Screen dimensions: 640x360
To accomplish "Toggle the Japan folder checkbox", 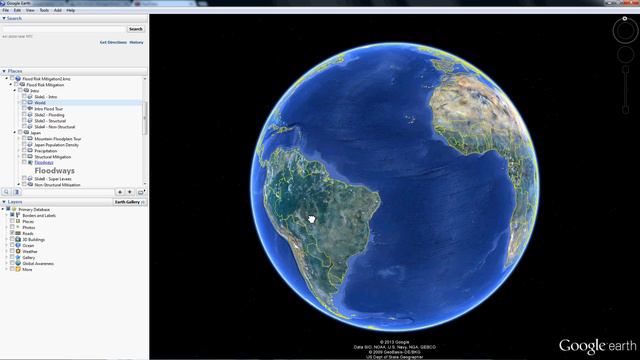I will click(20, 133).
